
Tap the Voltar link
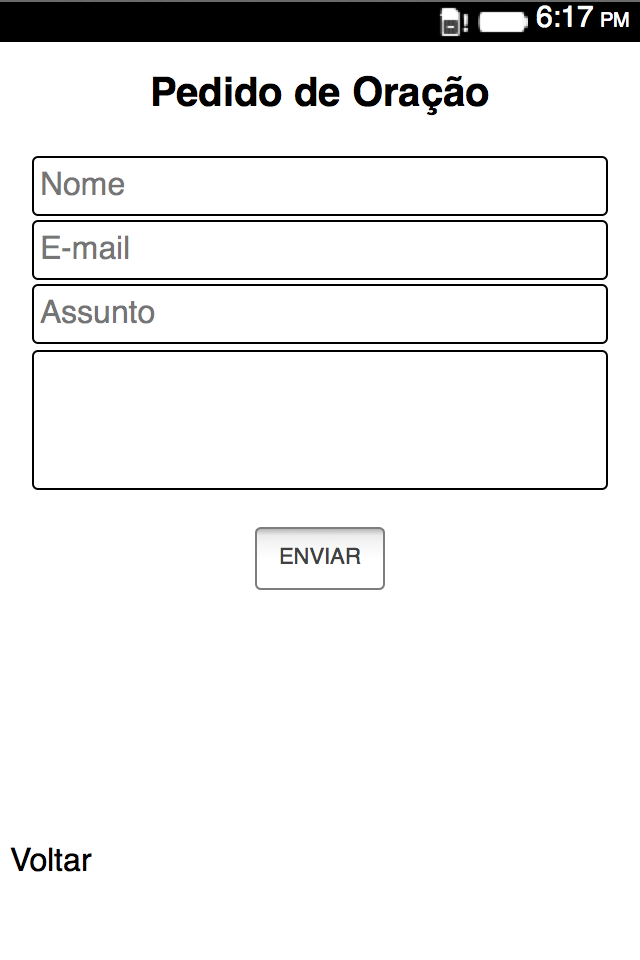[x=51, y=860]
